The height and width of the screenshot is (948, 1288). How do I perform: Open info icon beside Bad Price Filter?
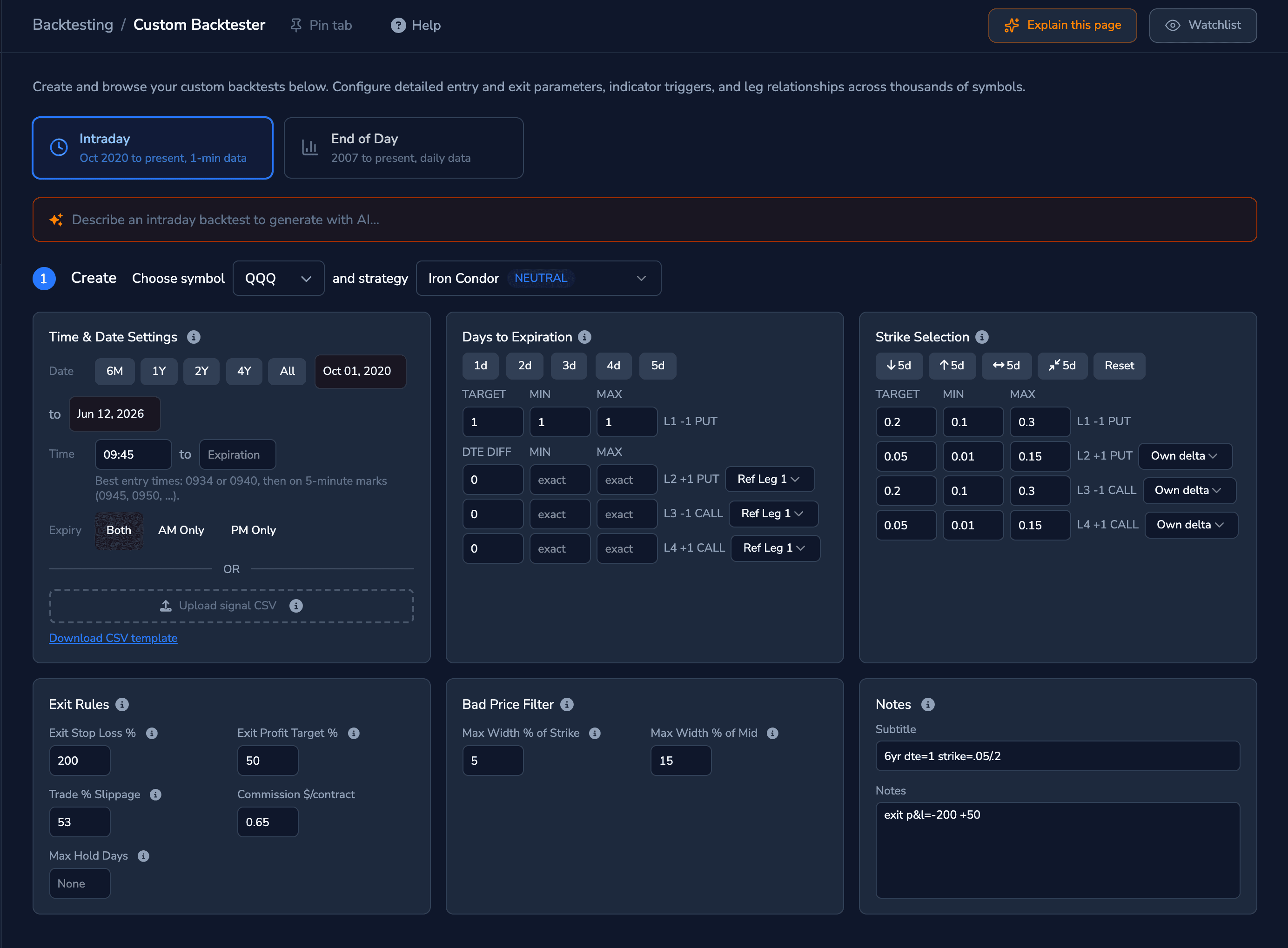(567, 704)
